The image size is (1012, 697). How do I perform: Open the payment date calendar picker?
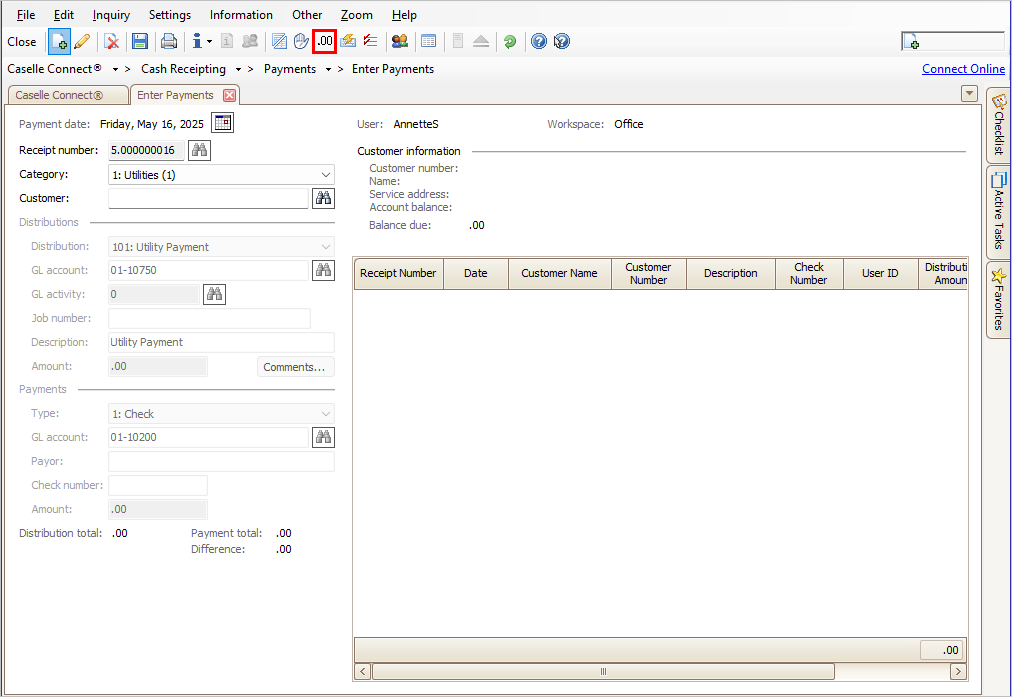(x=223, y=124)
